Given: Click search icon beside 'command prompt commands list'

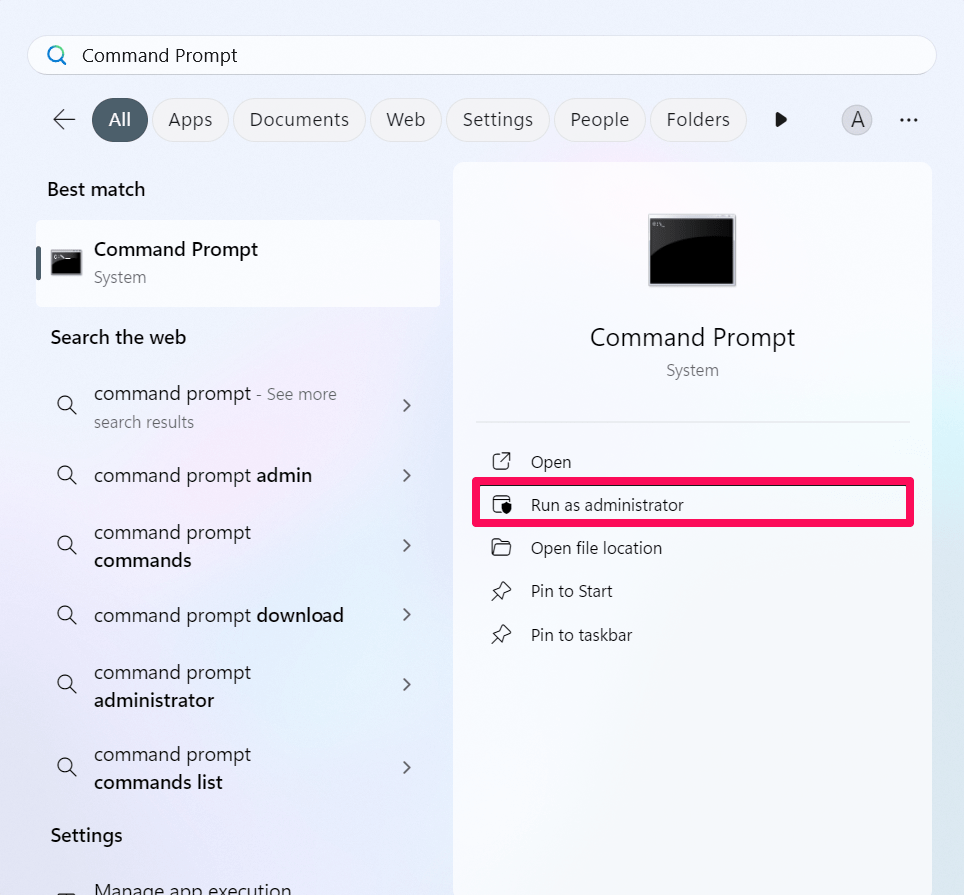Looking at the screenshot, I should tap(66, 767).
